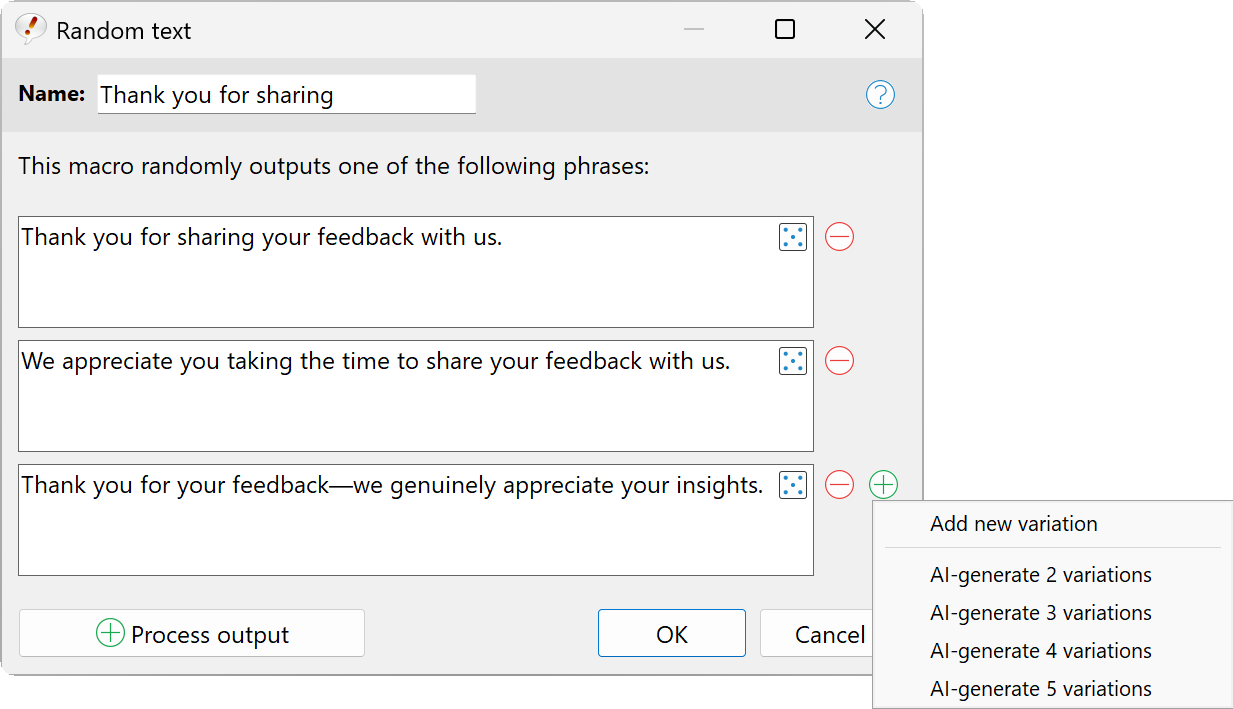Click the Random text app icon in title bar
This screenshot has height=709, width=1233.
[x=31, y=30]
